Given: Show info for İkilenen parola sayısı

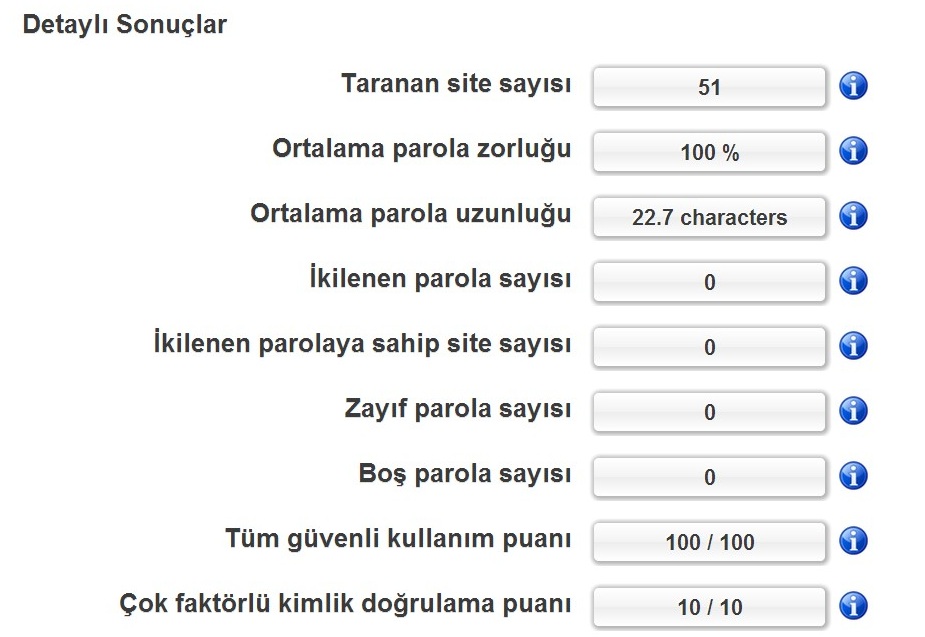Looking at the screenshot, I should (x=853, y=281).
